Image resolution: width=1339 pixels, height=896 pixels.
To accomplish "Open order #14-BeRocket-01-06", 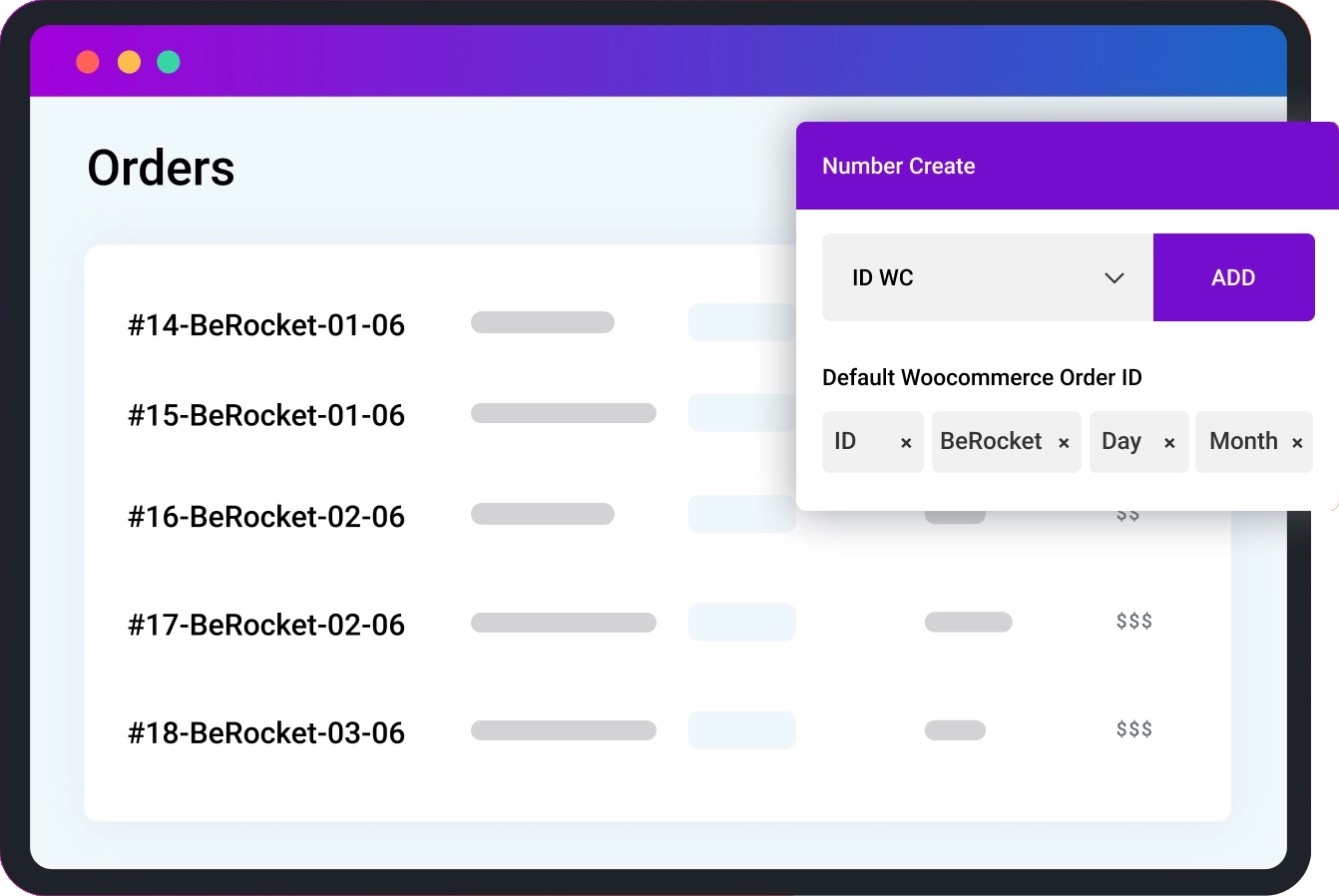I will pos(266,325).
